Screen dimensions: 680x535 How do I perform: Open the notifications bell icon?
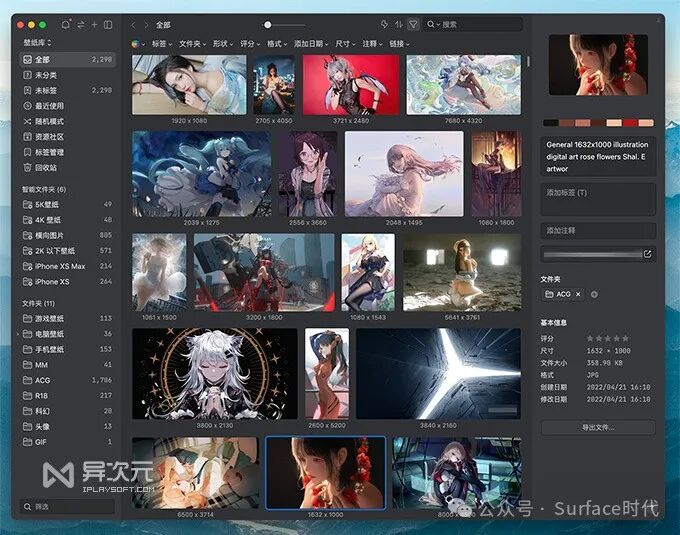65,24
